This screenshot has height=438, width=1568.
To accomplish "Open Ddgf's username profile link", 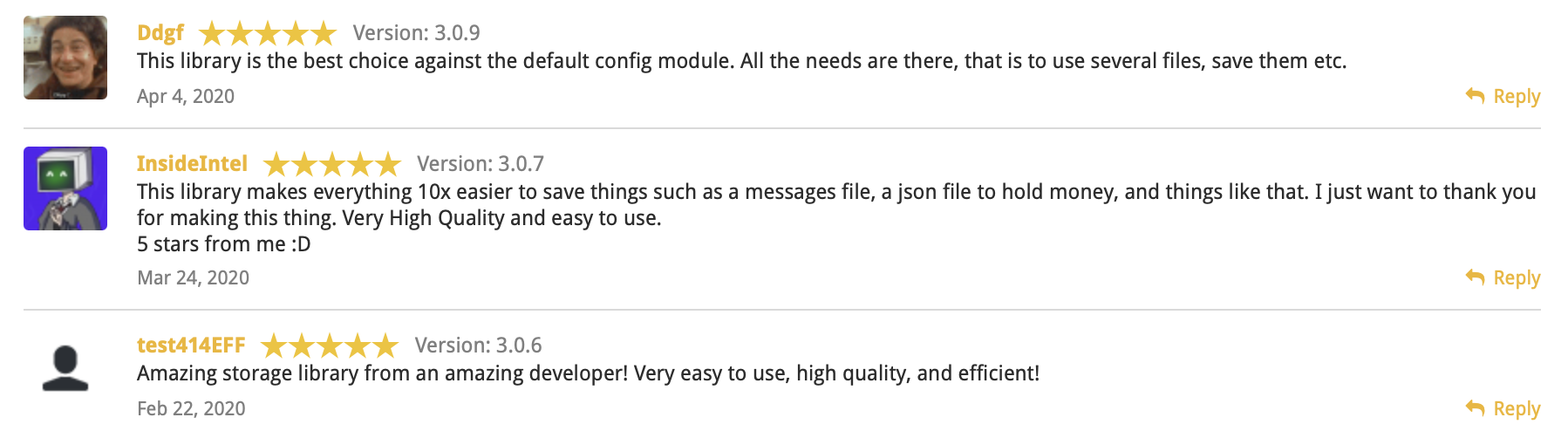I will point(160,33).
